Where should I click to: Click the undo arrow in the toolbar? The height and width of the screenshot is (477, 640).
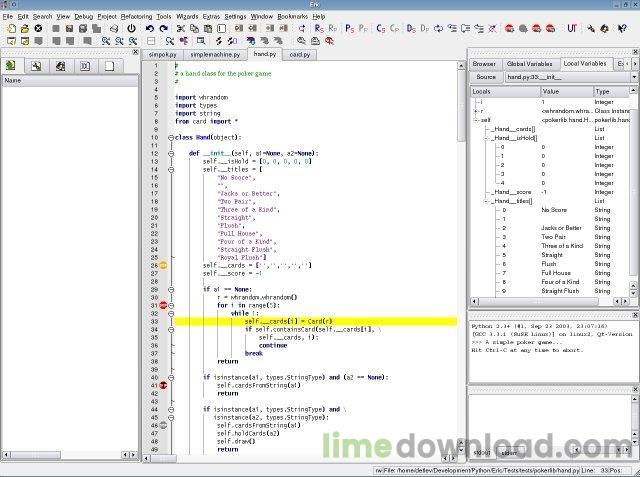150,29
